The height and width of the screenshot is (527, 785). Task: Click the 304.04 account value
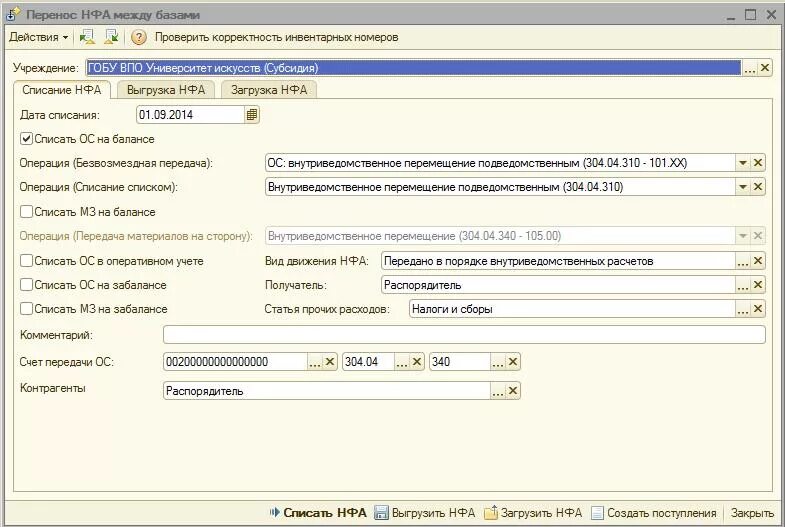[368, 362]
